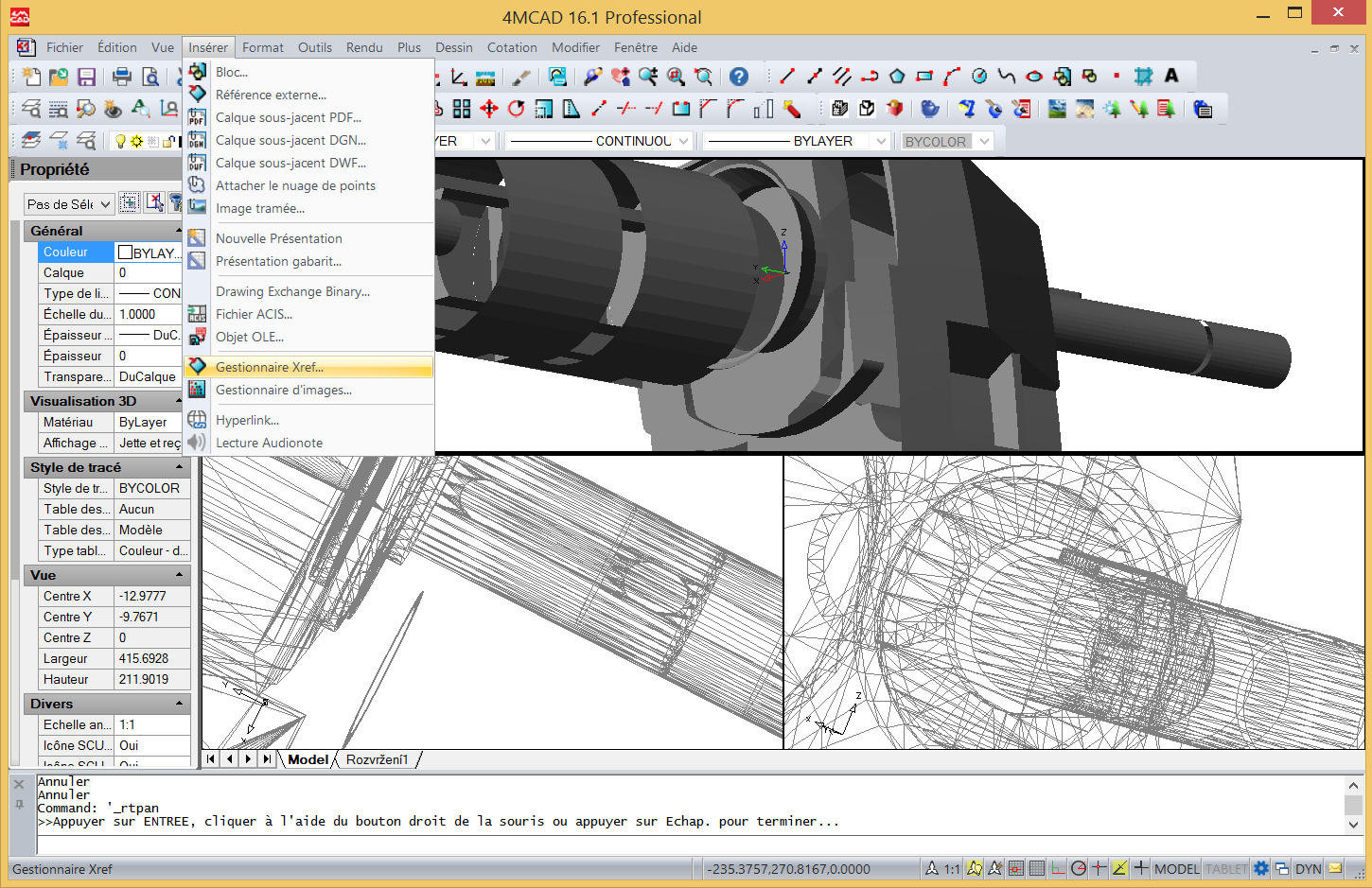Select the Model tab

[308, 759]
